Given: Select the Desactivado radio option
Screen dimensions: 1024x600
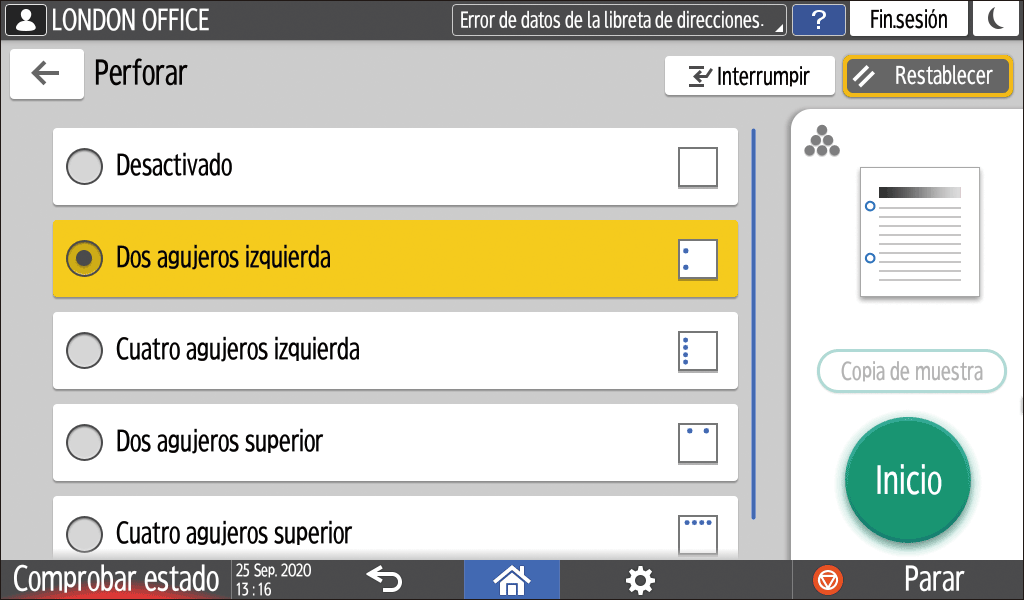Looking at the screenshot, I should pyautogui.click(x=85, y=166).
